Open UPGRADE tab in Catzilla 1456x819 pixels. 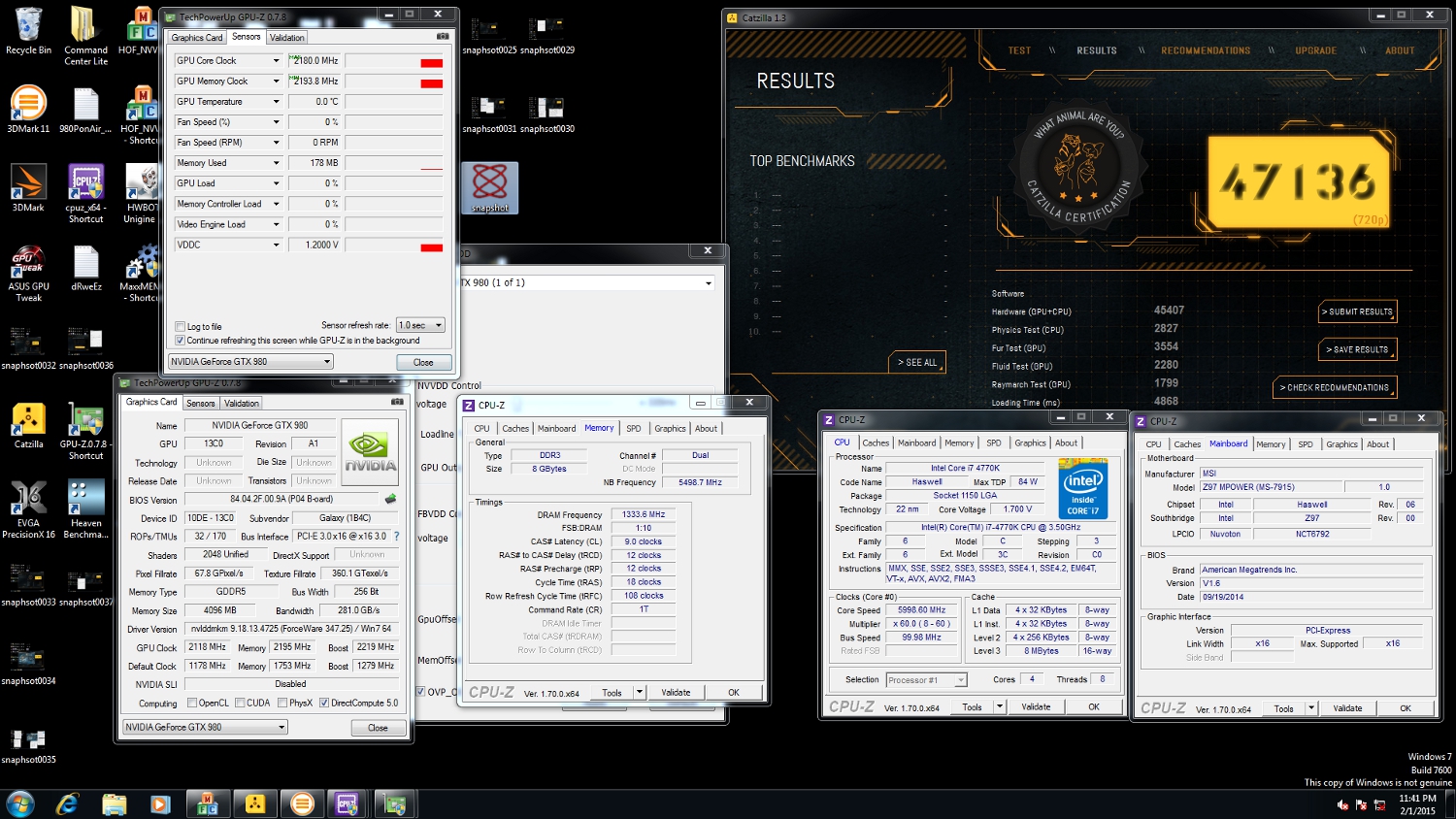[x=1315, y=50]
